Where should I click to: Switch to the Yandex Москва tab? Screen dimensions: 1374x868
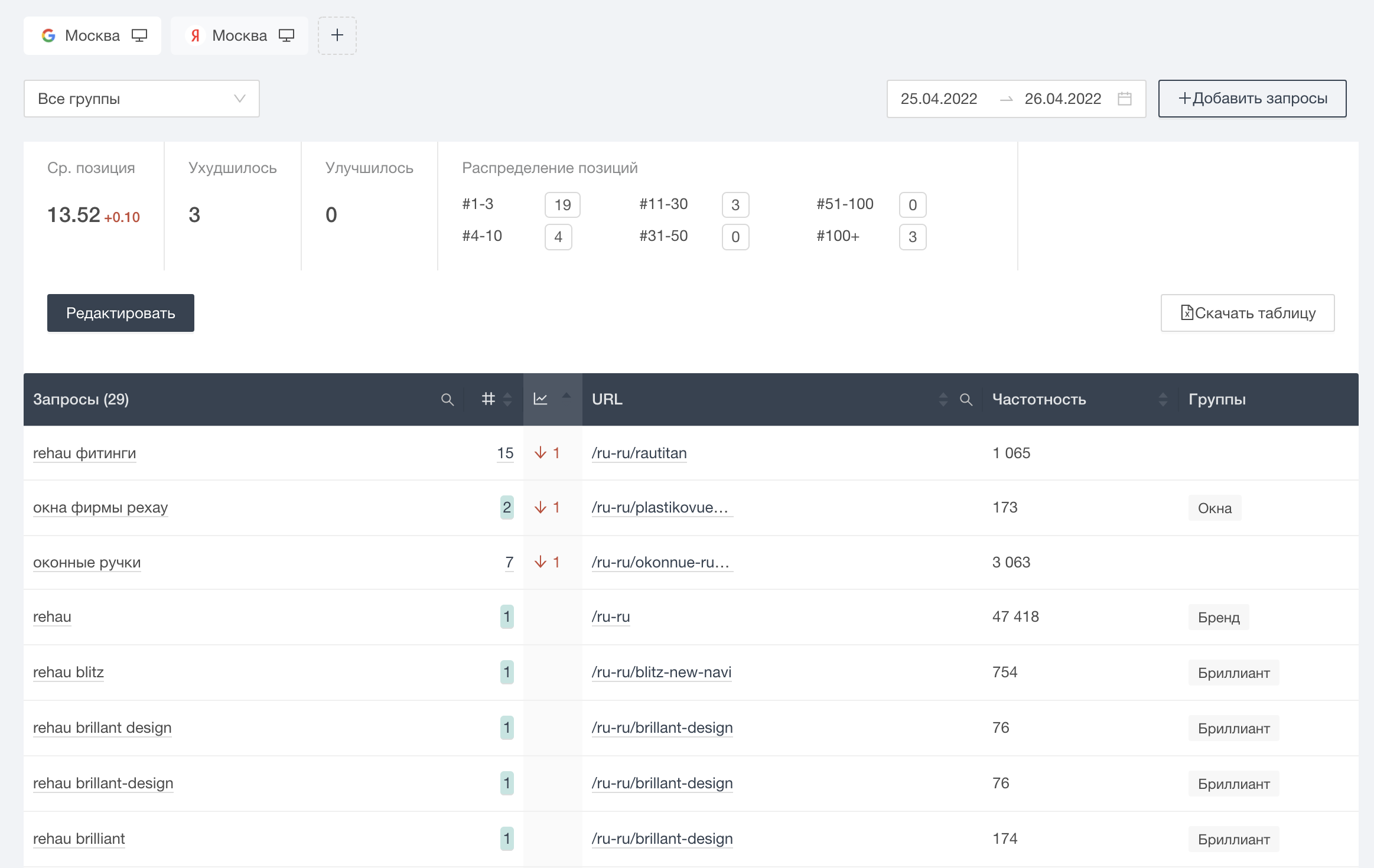click(x=239, y=35)
